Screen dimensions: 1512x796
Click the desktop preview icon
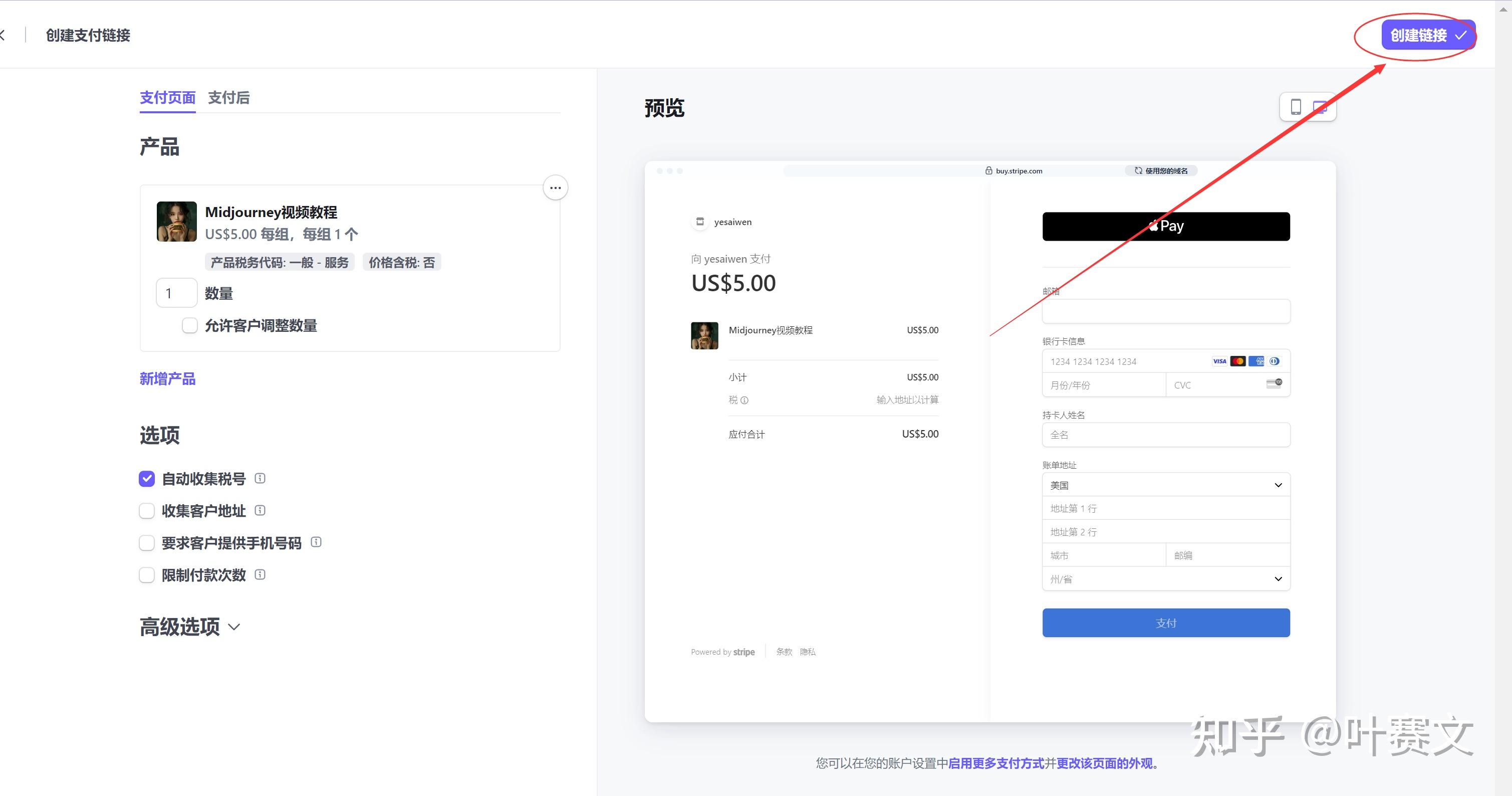(1320, 107)
